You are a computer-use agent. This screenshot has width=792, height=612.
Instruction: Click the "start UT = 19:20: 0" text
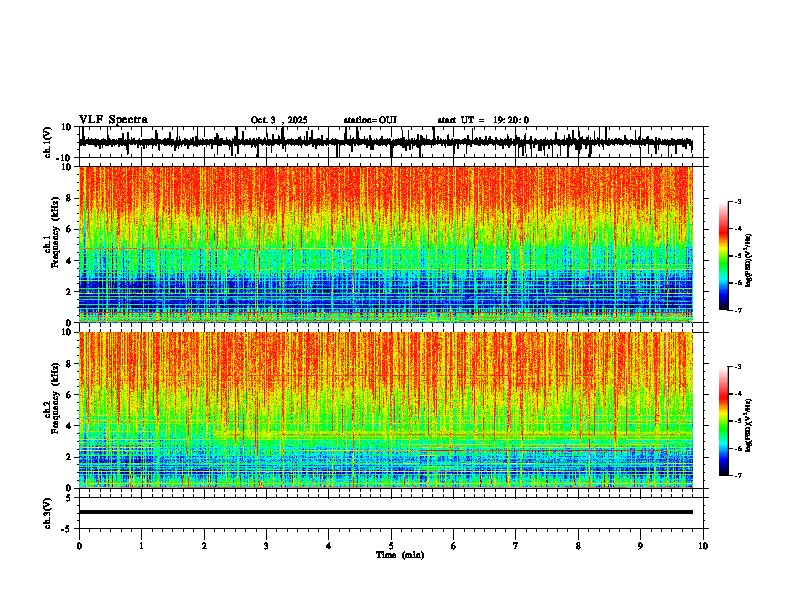tap(483, 120)
